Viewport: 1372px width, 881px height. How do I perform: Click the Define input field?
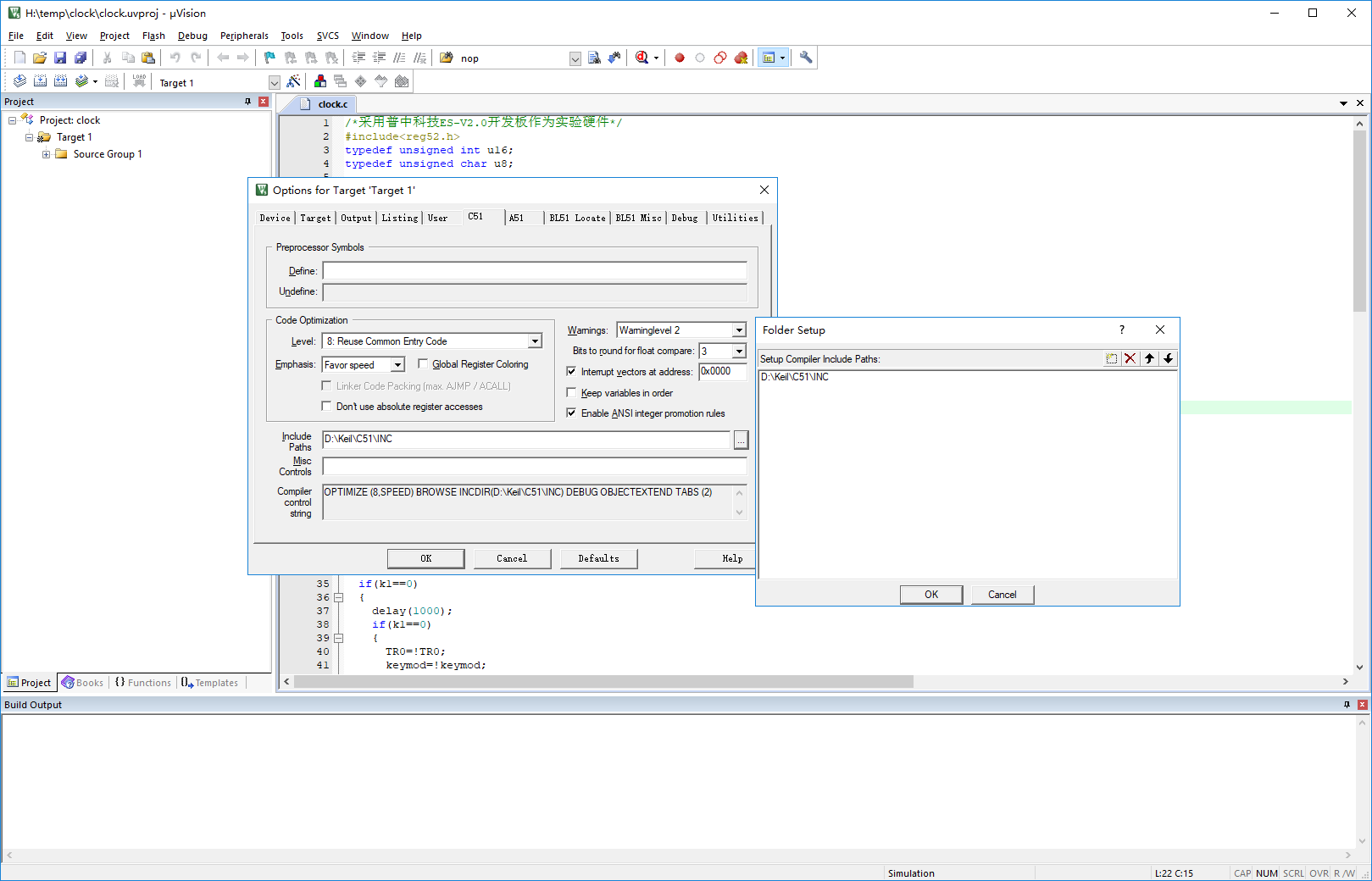point(535,271)
